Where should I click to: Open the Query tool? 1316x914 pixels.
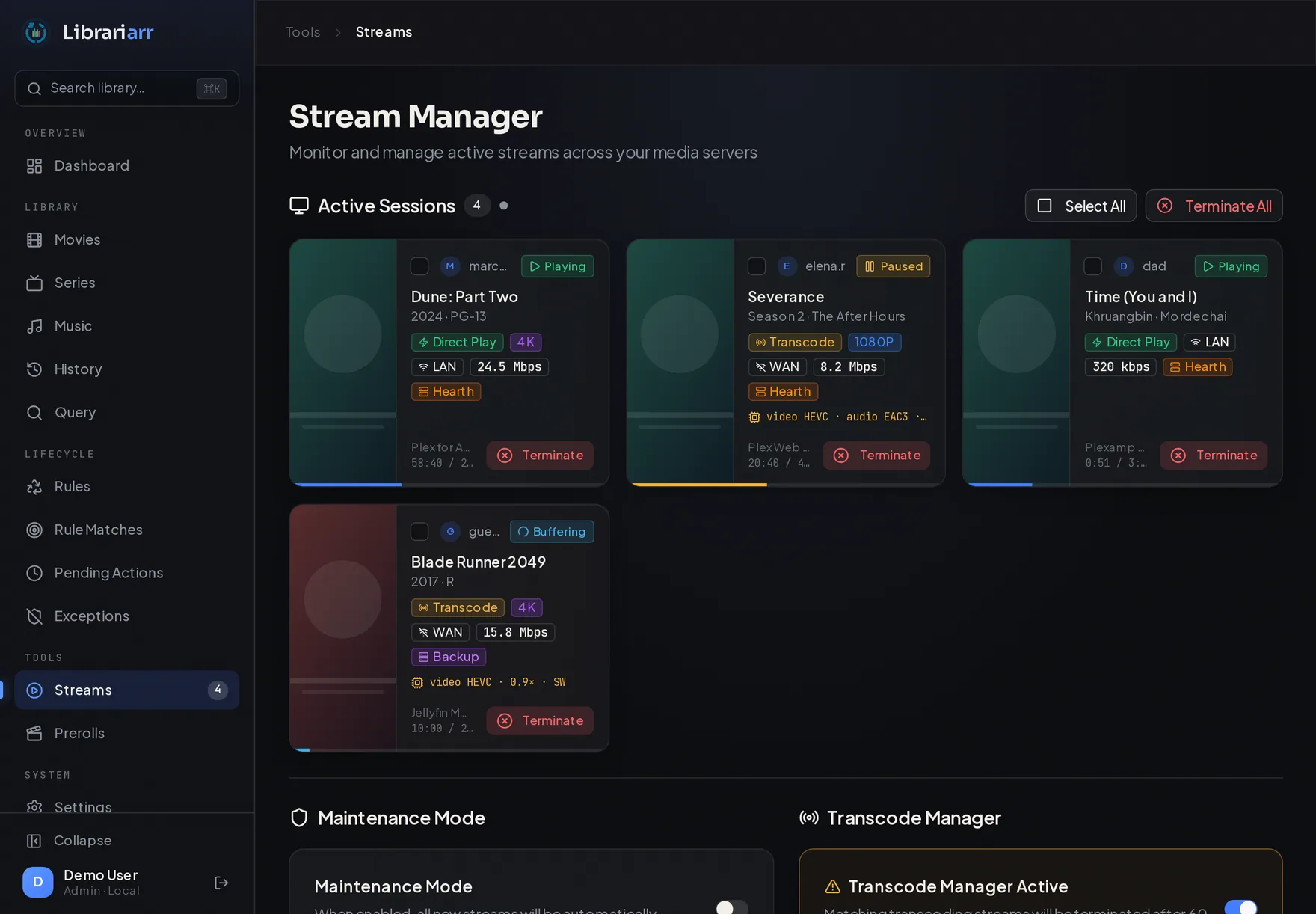127,412
